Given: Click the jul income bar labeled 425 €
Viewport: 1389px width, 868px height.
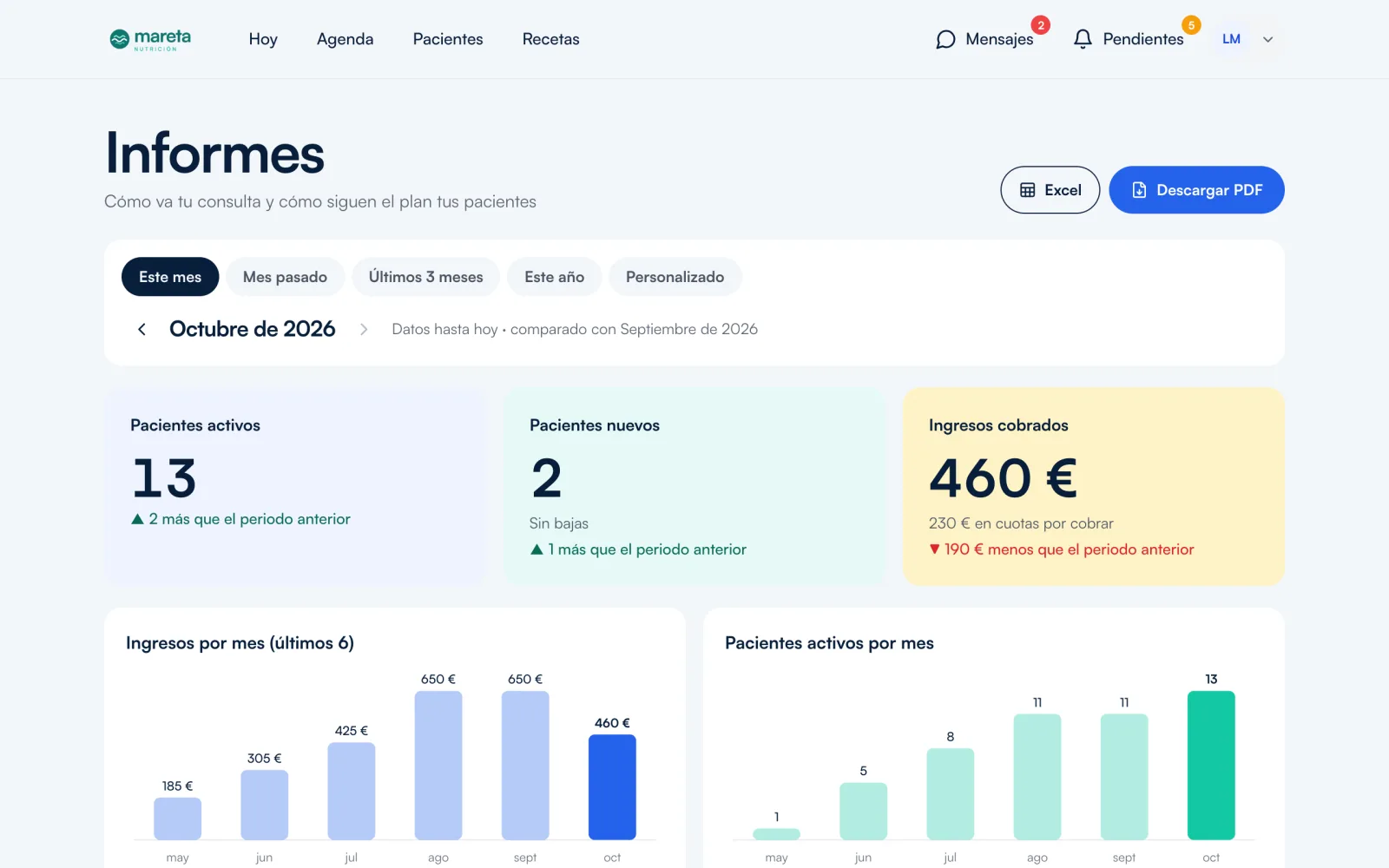Looking at the screenshot, I should (352, 791).
